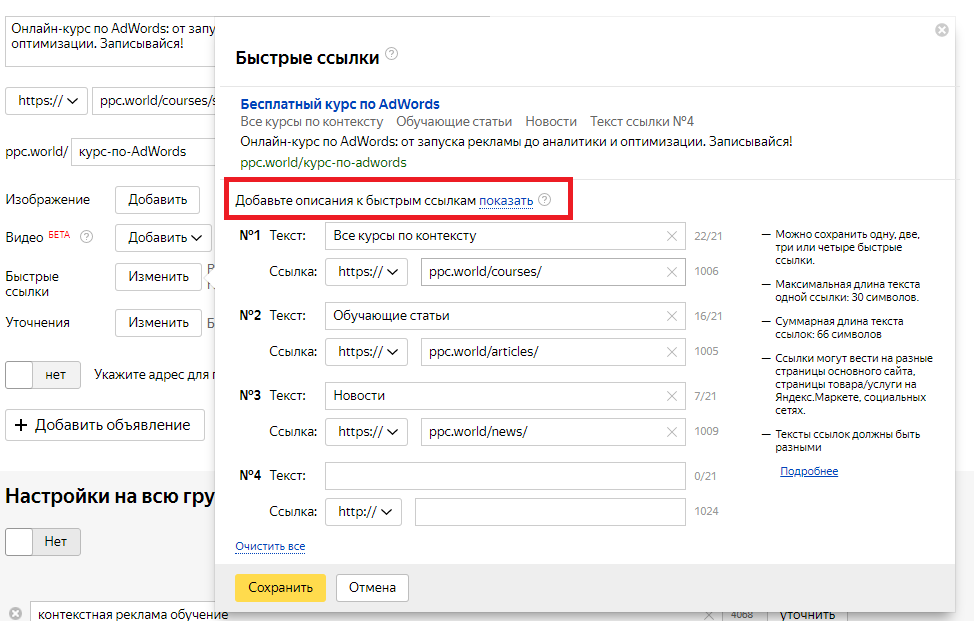Open the Подробнее link
The height and width of the screenshot is (621, 974).
pyautogui.click(x=809, y=471)
